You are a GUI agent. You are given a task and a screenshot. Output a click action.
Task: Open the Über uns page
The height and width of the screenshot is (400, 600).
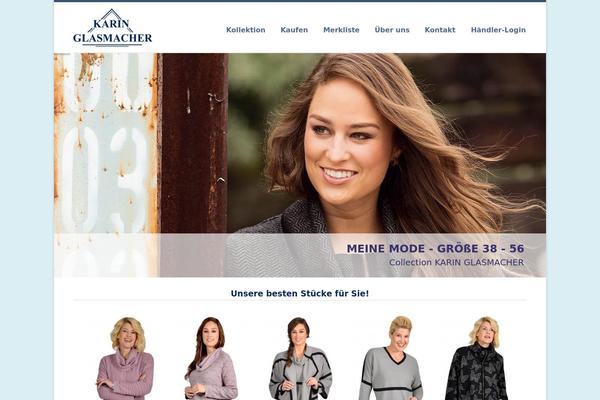click(x=392, y=30)
